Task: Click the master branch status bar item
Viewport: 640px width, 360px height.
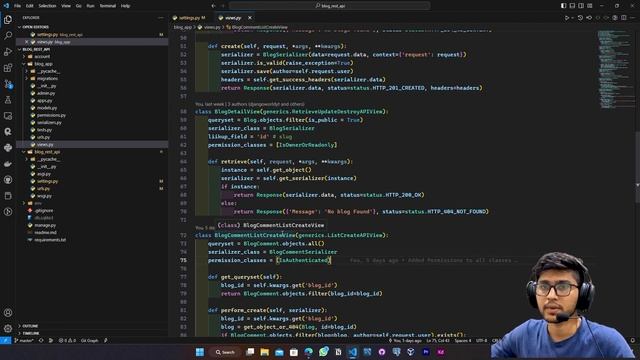Action: click(24, 340)
